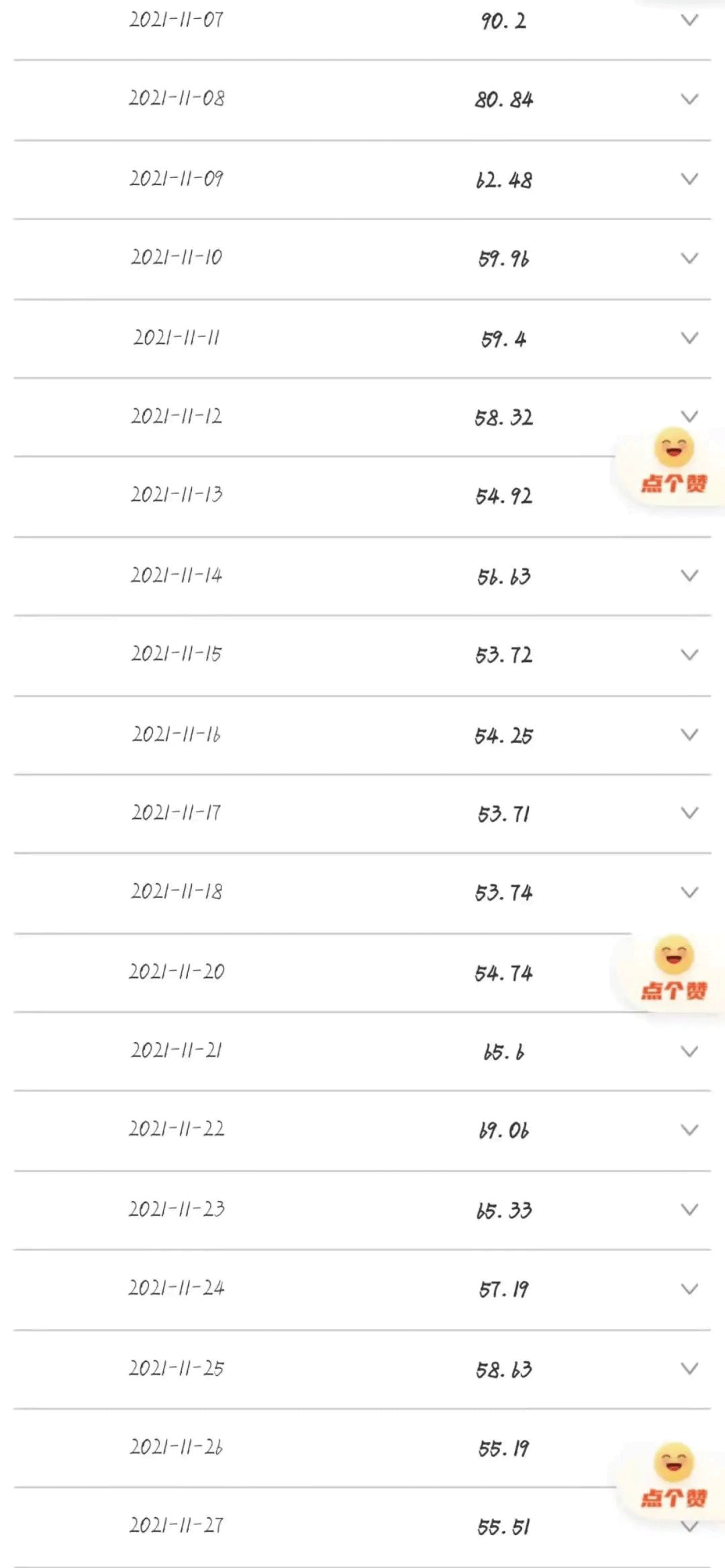The image size is (725, 1568).
Task: Expand the 2021-11-11 row chevron
Action: click(689, 338)
